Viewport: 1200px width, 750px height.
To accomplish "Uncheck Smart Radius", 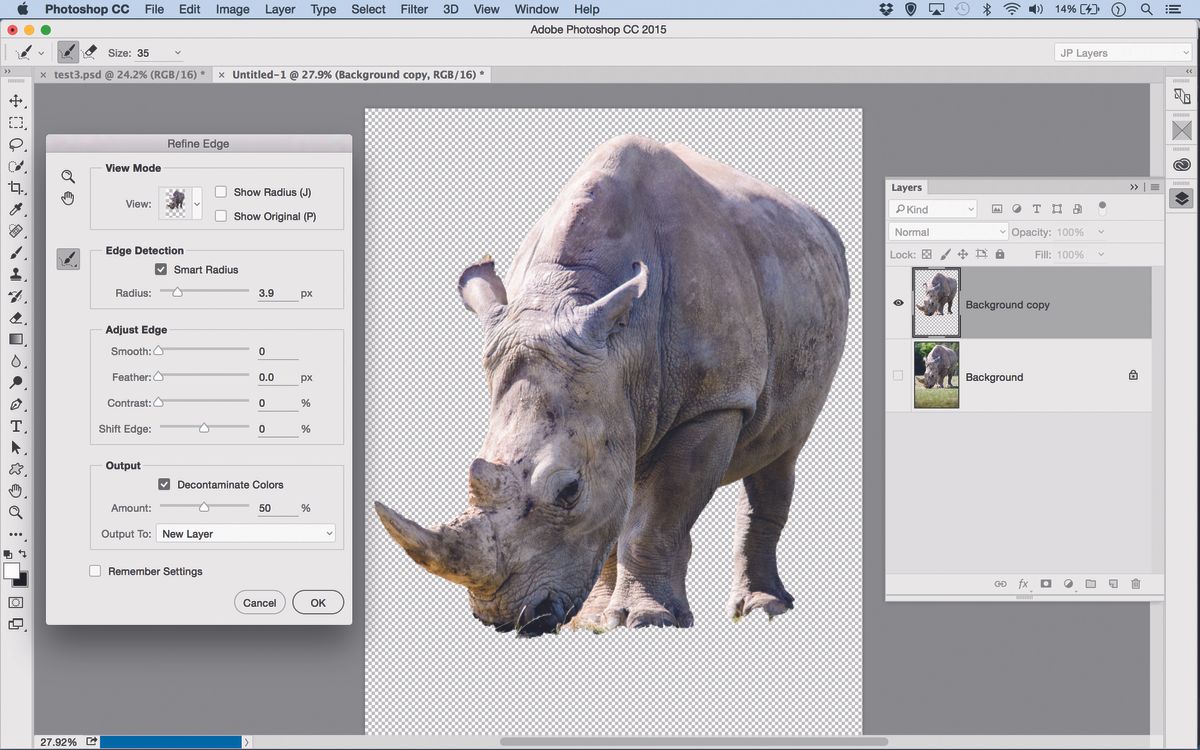I will click(x=161, y=268).
